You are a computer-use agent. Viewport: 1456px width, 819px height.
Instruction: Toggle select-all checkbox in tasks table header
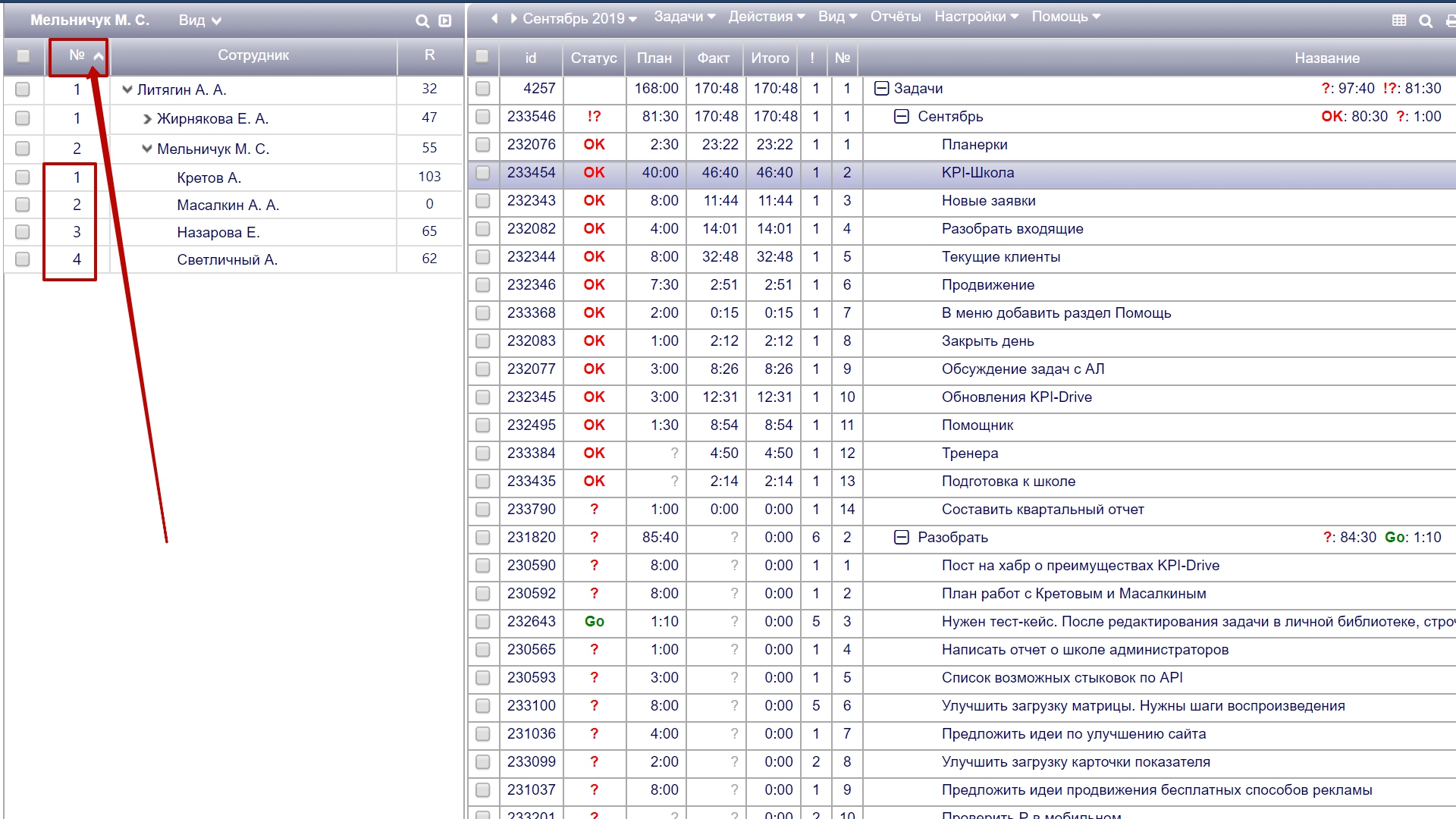coord(482,56)
